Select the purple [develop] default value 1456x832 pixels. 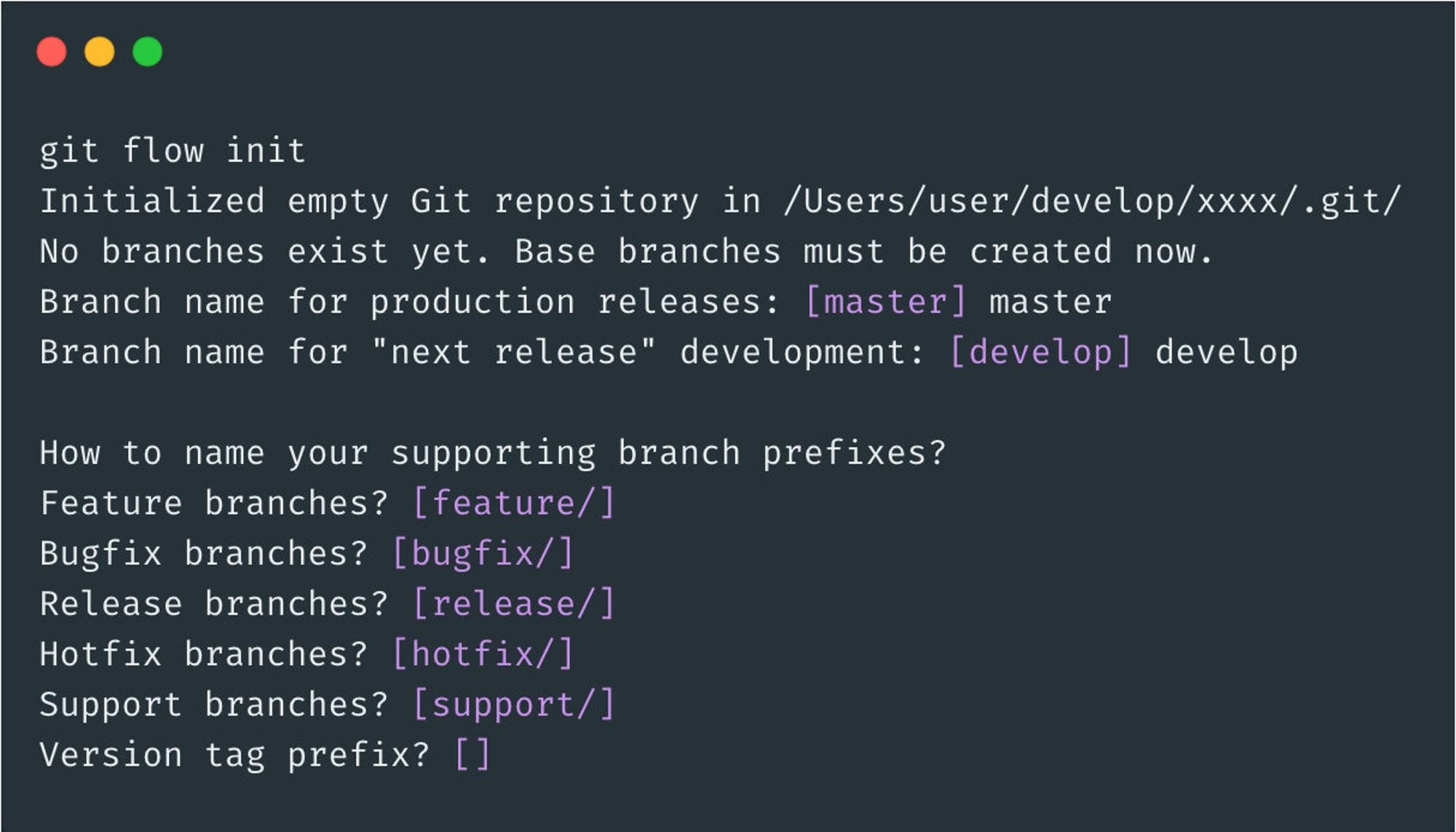1041,352
